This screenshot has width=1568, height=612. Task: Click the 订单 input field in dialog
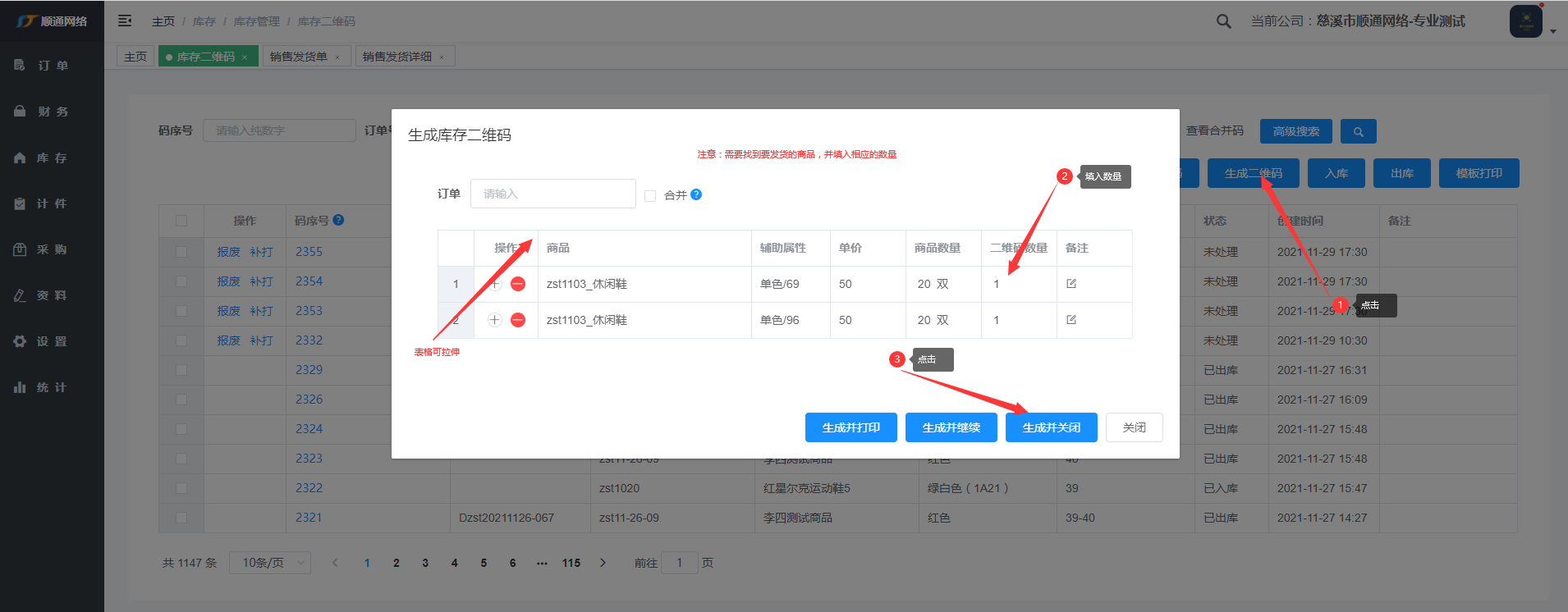[552, 194]
